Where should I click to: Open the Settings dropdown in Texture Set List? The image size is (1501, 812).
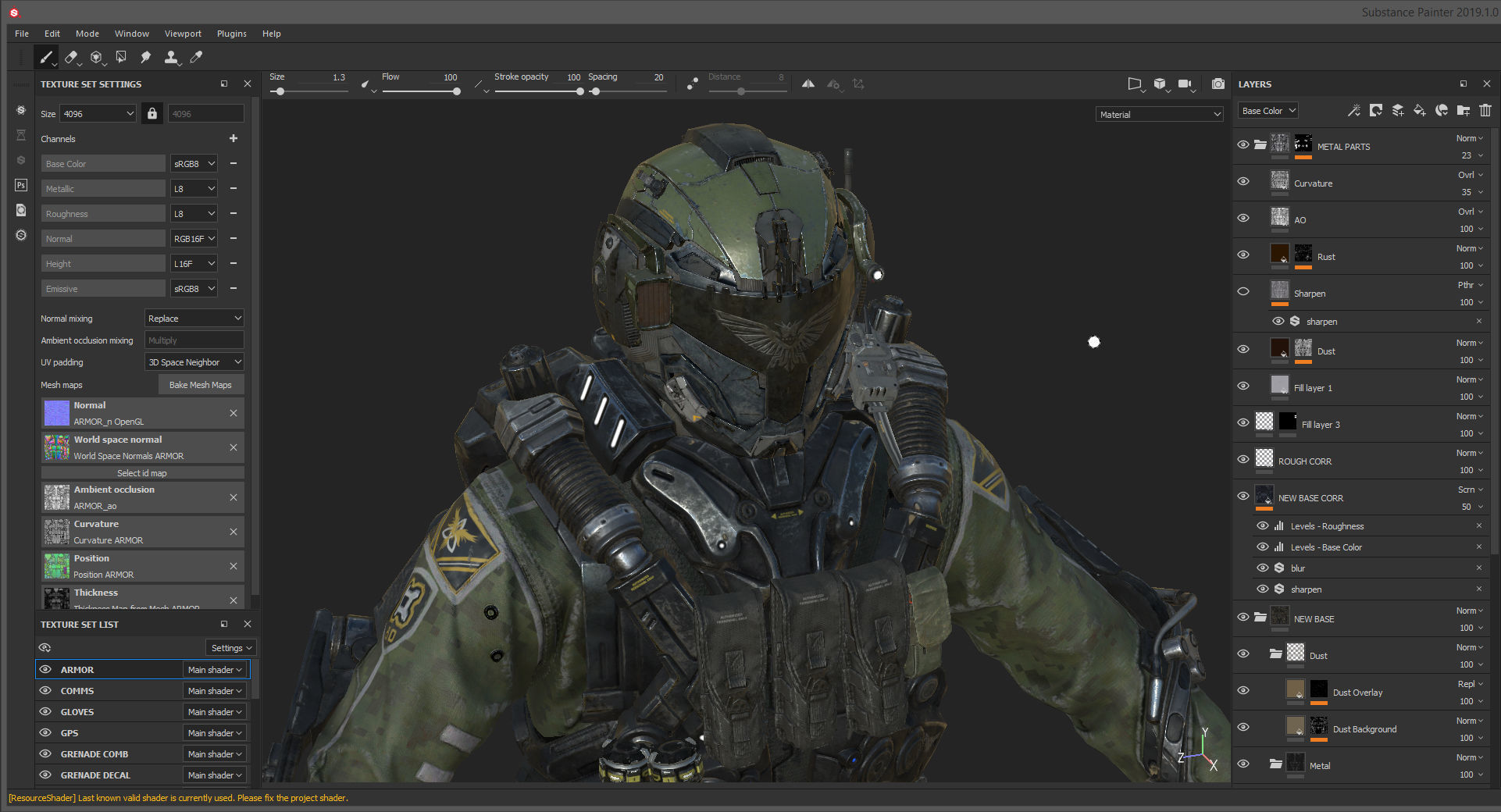231,648
